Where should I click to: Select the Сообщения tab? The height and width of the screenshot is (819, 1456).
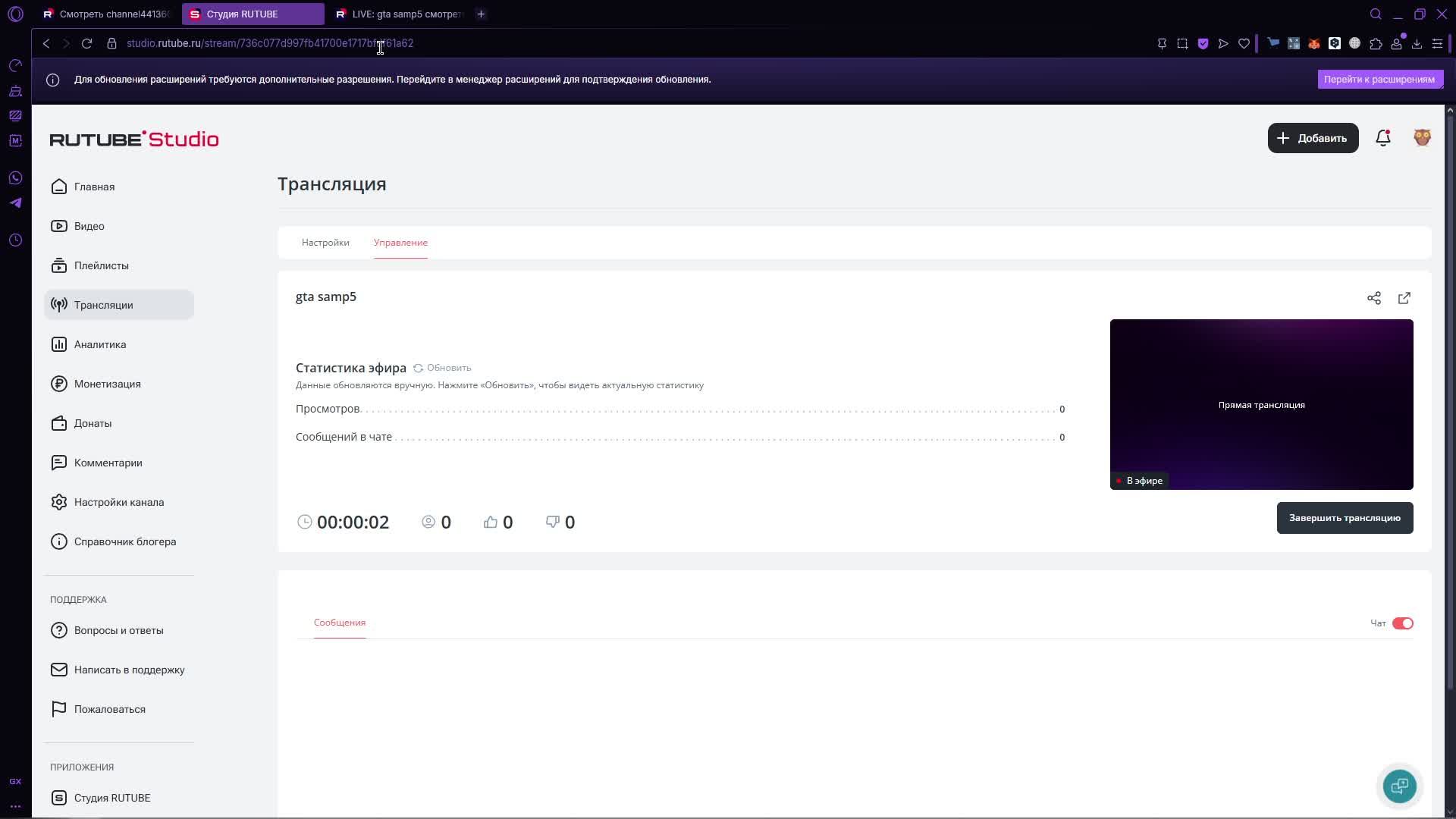340,623
